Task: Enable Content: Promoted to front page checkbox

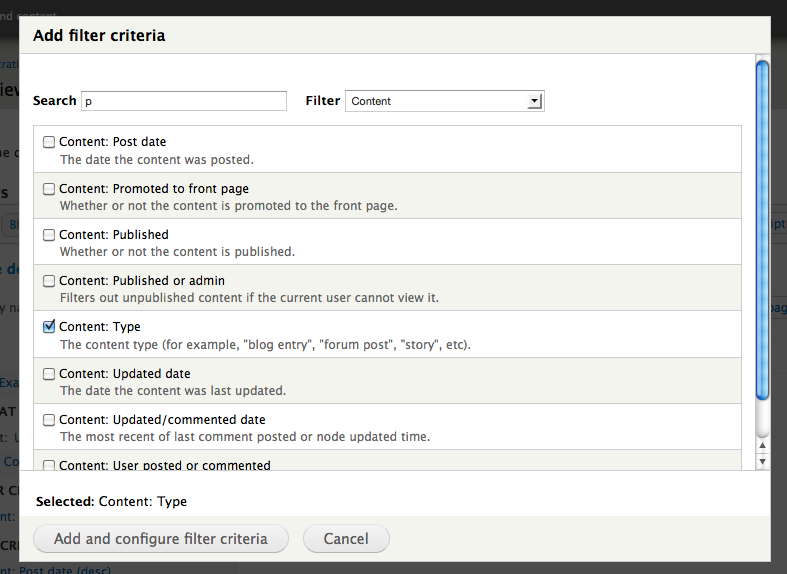Action: pos(49,188)
